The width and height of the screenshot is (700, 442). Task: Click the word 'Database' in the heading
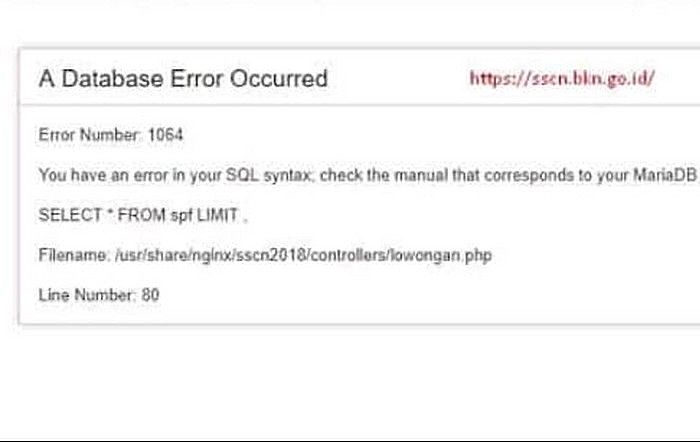tap(112, 79)
